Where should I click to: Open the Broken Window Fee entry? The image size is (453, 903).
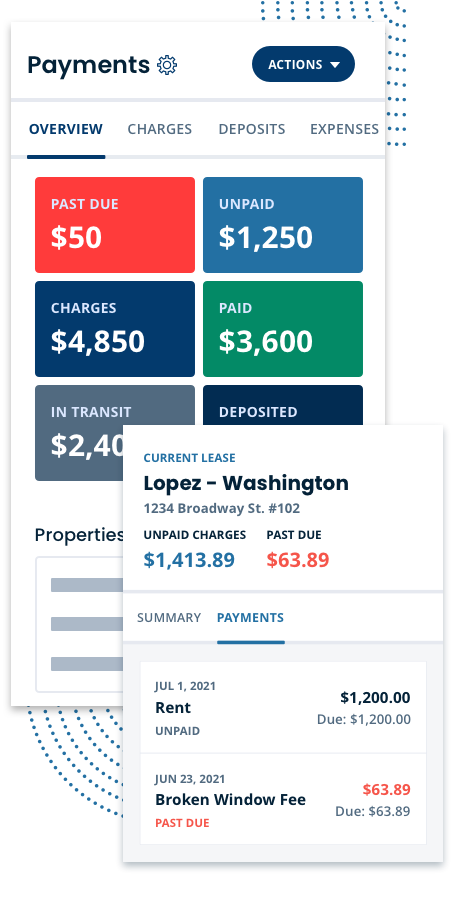point(283,799)
